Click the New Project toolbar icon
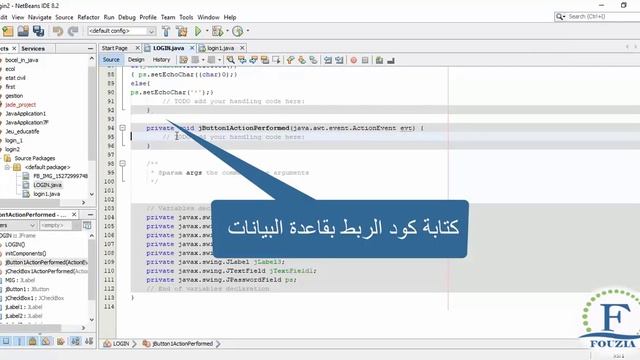640x360 pixels. click(x=8, y=31)
